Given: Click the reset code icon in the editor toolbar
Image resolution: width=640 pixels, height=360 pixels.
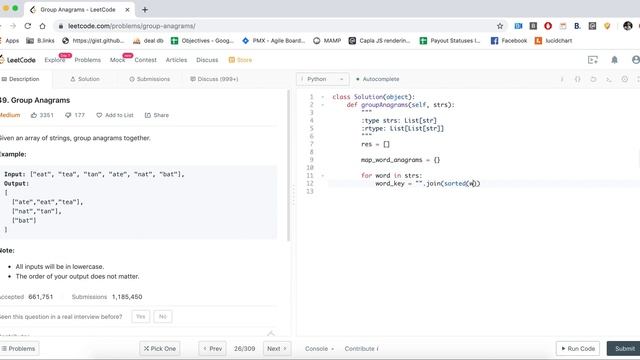Looking at the screenshot, I should [593, 79].
